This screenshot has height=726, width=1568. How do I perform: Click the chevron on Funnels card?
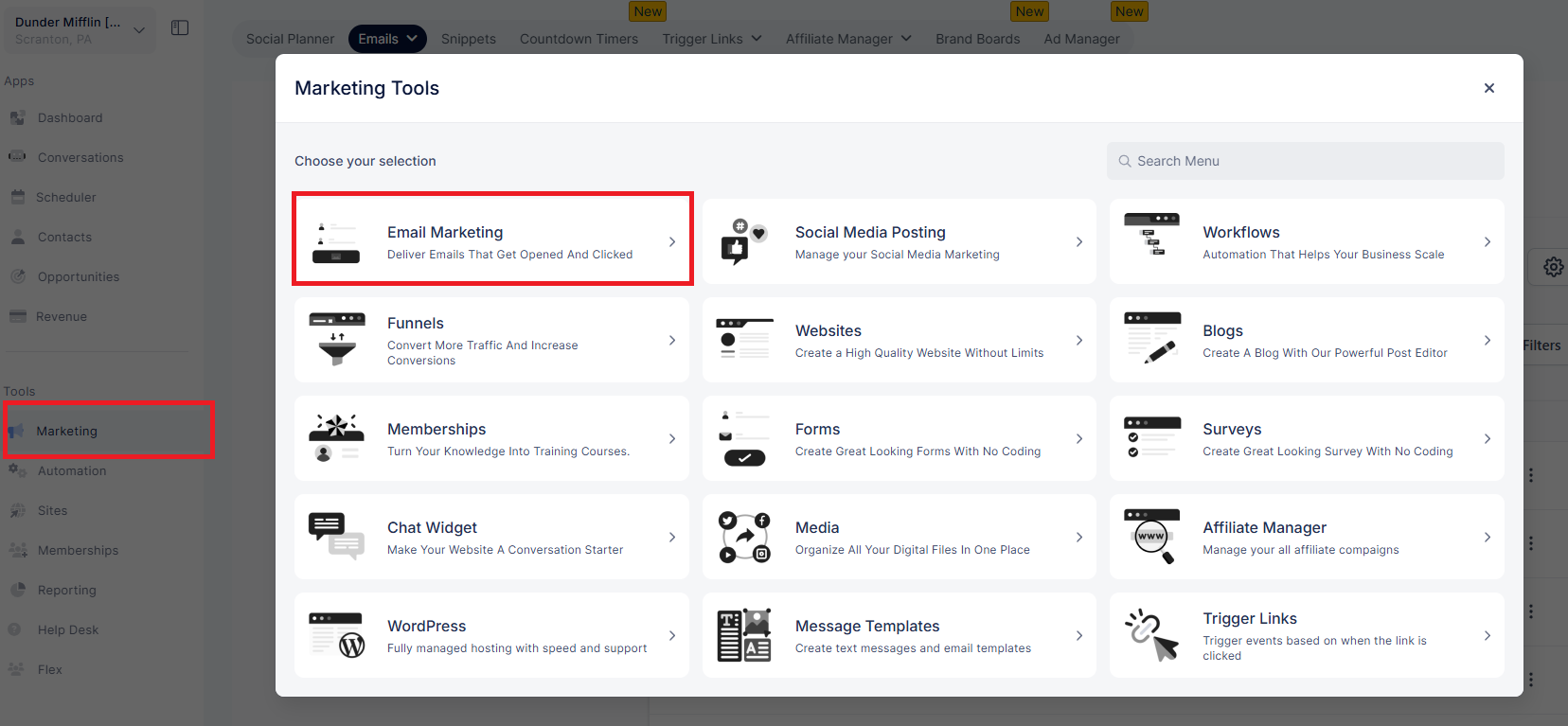coord(672,341)
